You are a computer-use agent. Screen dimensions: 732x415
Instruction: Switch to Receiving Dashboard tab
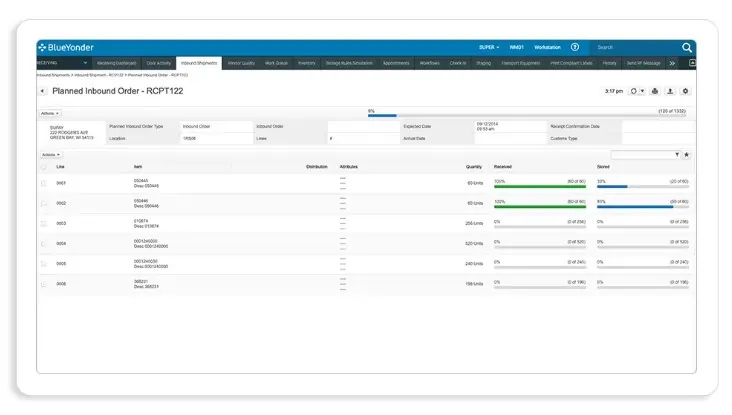click(x=116, y=63)
